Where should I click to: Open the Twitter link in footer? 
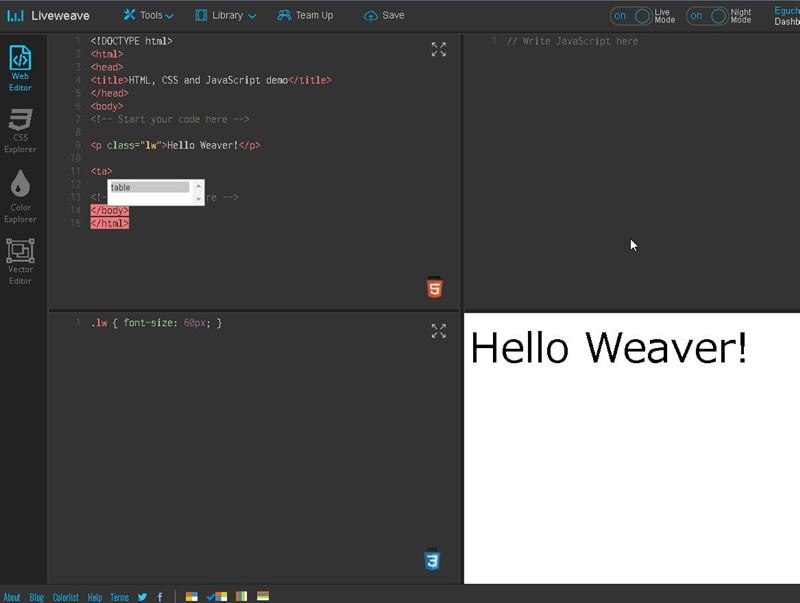tap(142, 597)
